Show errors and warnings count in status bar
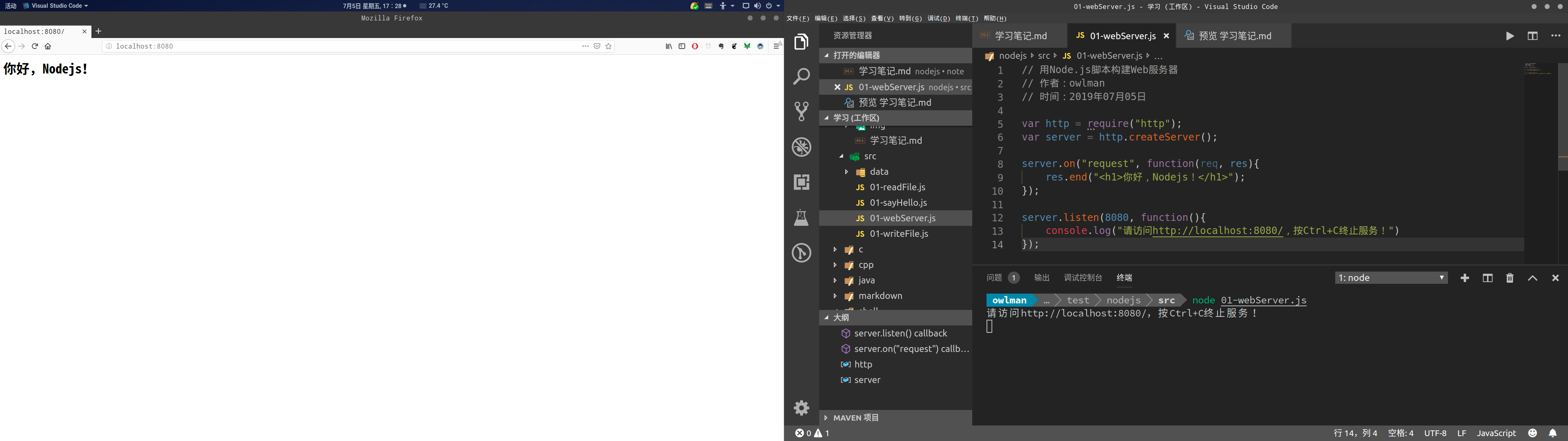Viewport: 1568px width, 441px height. pos(813,433)
